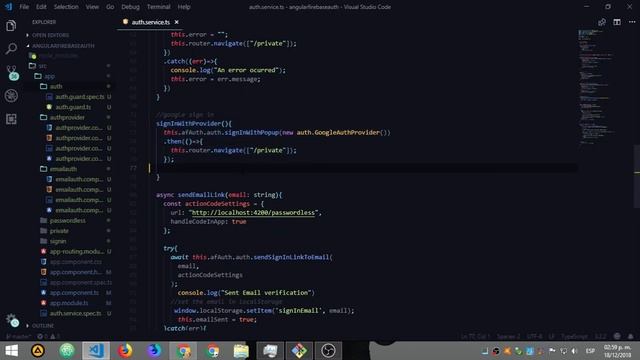
Task: Open auth.guard.ts in the explorer
Action: (73, 107)
